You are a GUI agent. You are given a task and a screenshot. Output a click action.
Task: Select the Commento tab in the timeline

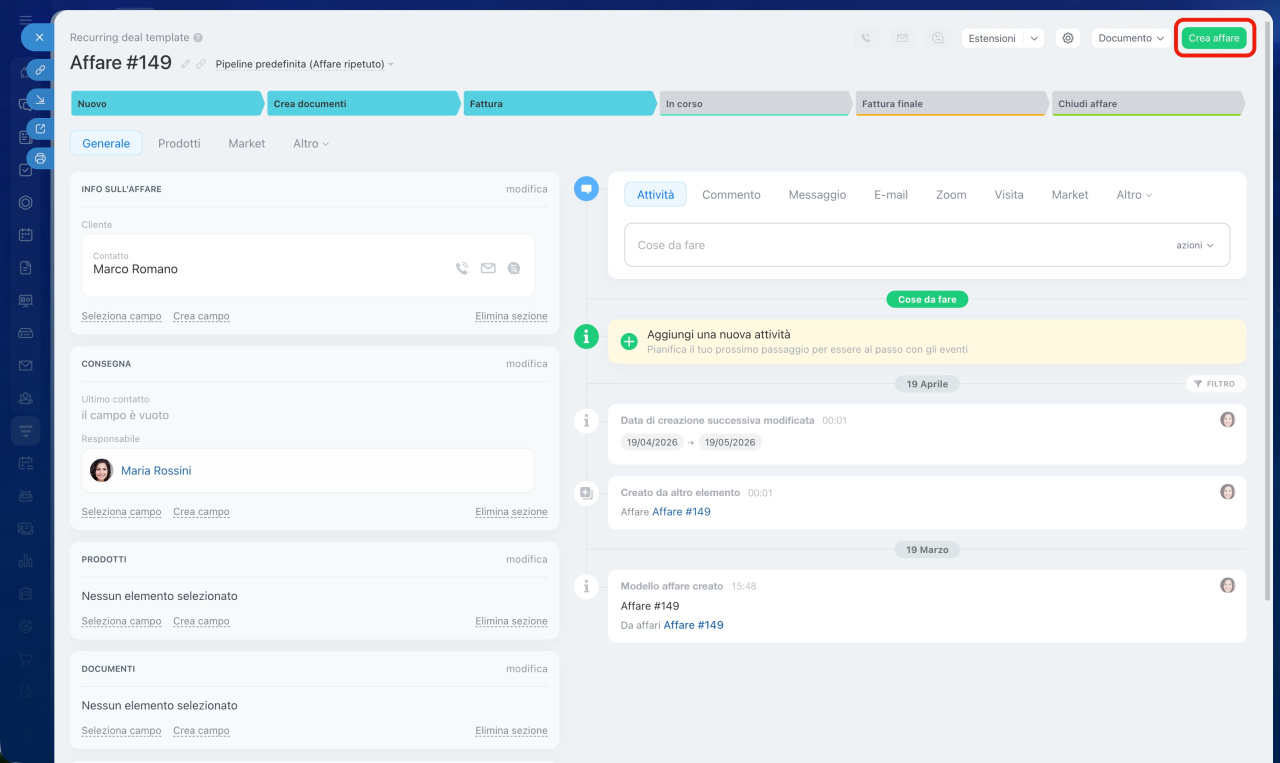pos(731,195)
